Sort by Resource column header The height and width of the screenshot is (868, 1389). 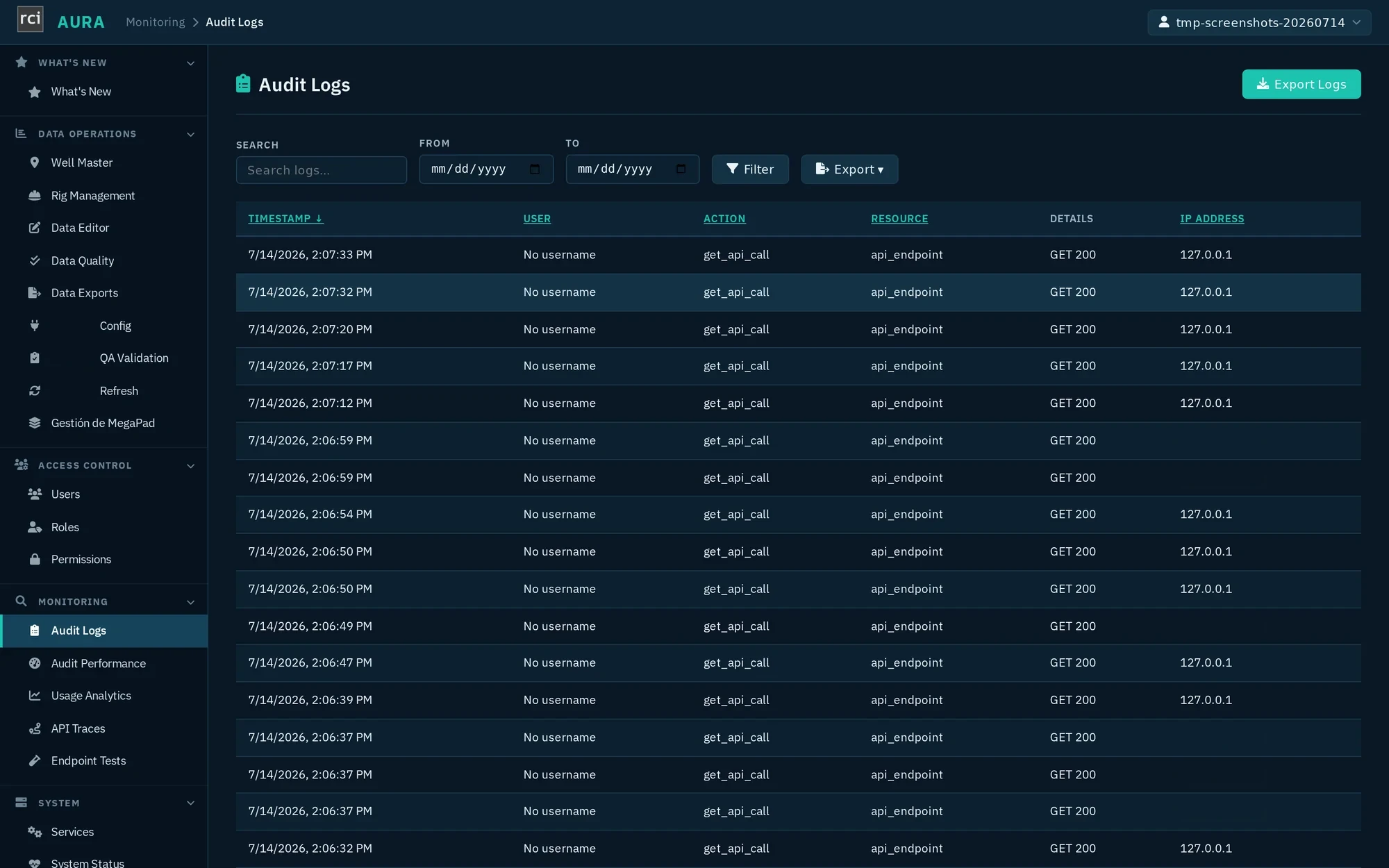pyautogui.click(x=899, y=219)
